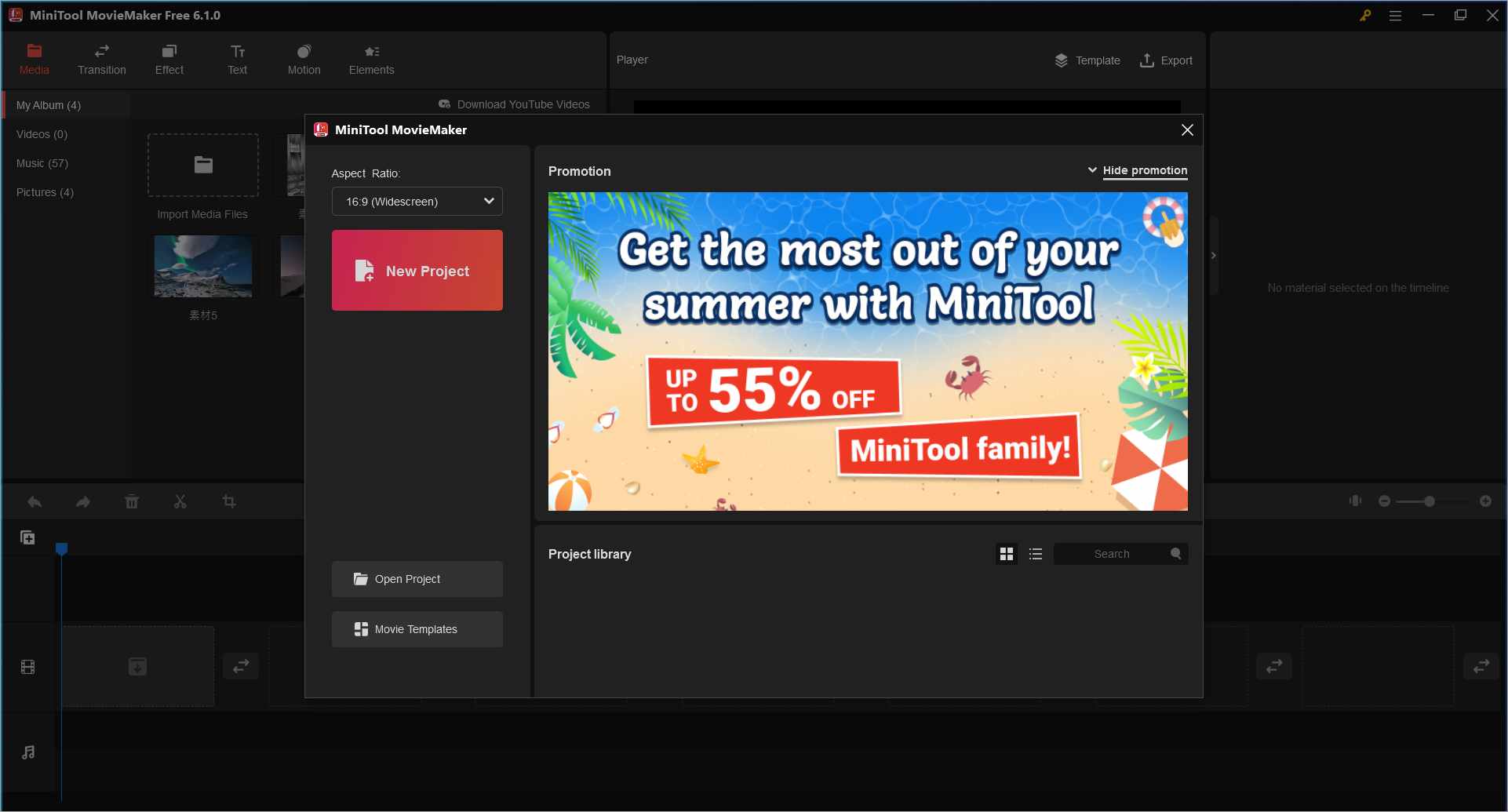The height and width of the screenshot is (812, 1508).
Task: Open the Effect tab
Action: (x=169, y=60)
